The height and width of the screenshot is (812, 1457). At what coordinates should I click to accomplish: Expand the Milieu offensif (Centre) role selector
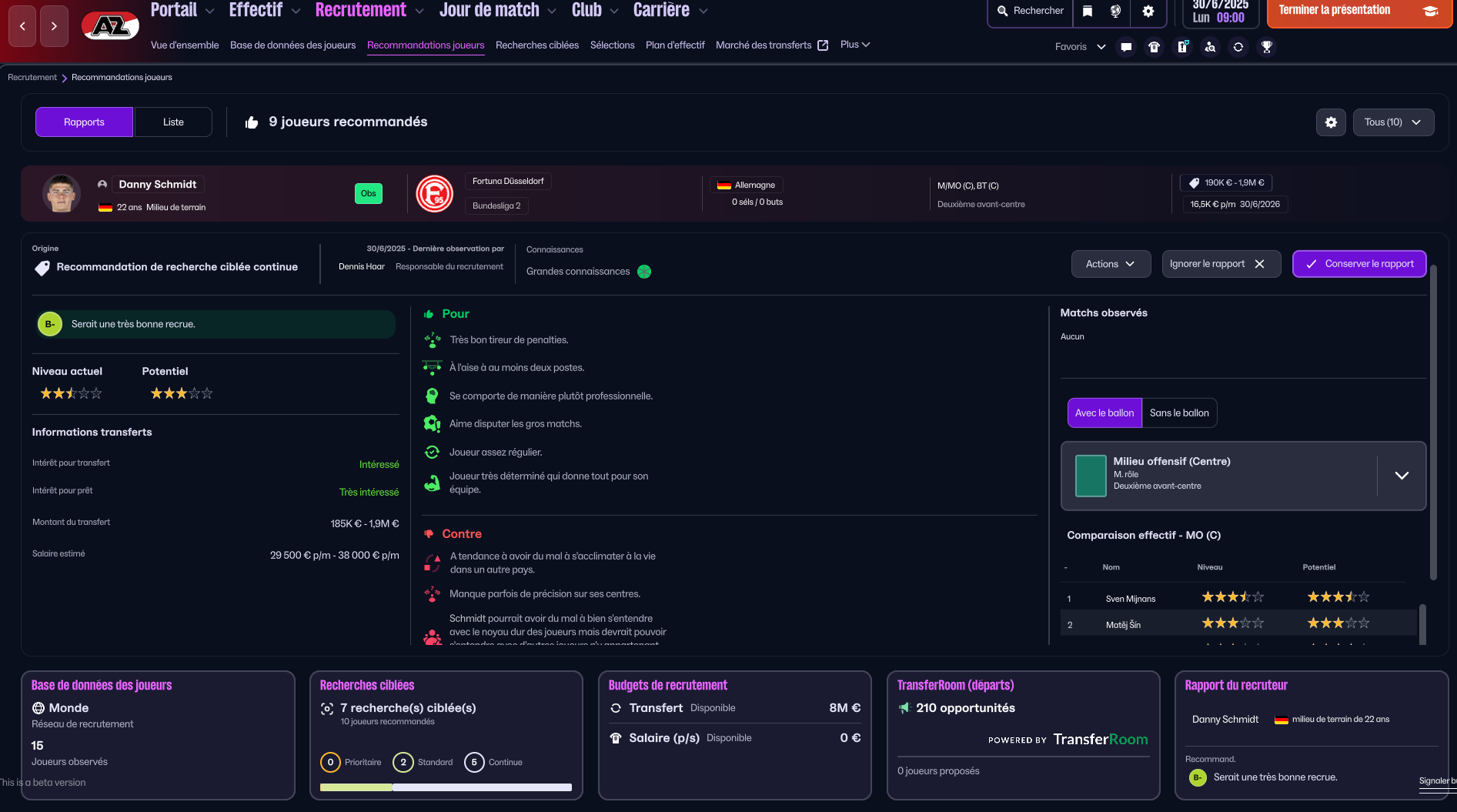coord(1401,476)
